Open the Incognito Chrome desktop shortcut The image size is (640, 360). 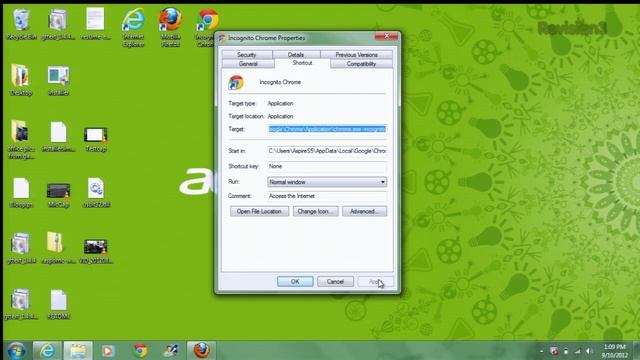pyautogui.click(x=207, y=27)
